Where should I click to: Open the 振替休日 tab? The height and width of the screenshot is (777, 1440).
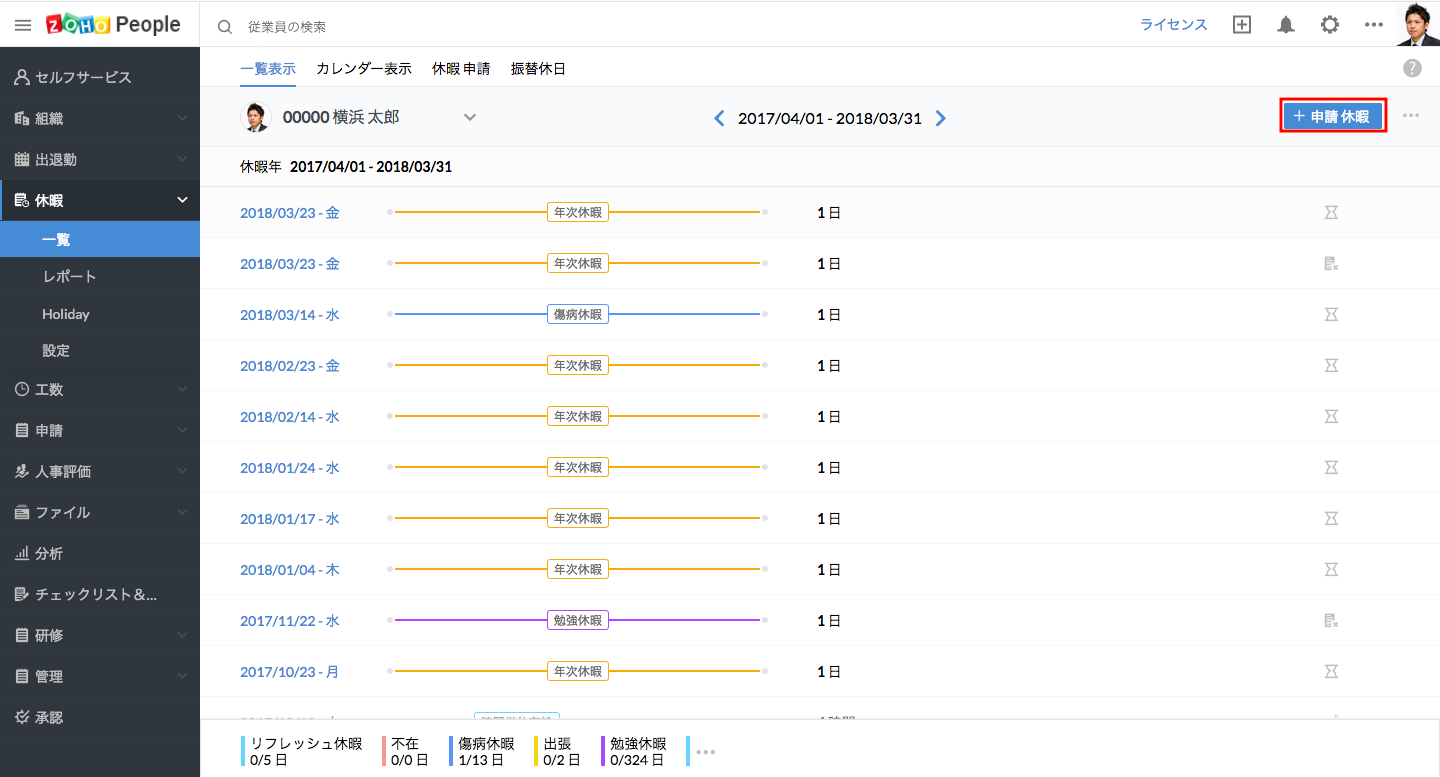[x=538, y=69]
